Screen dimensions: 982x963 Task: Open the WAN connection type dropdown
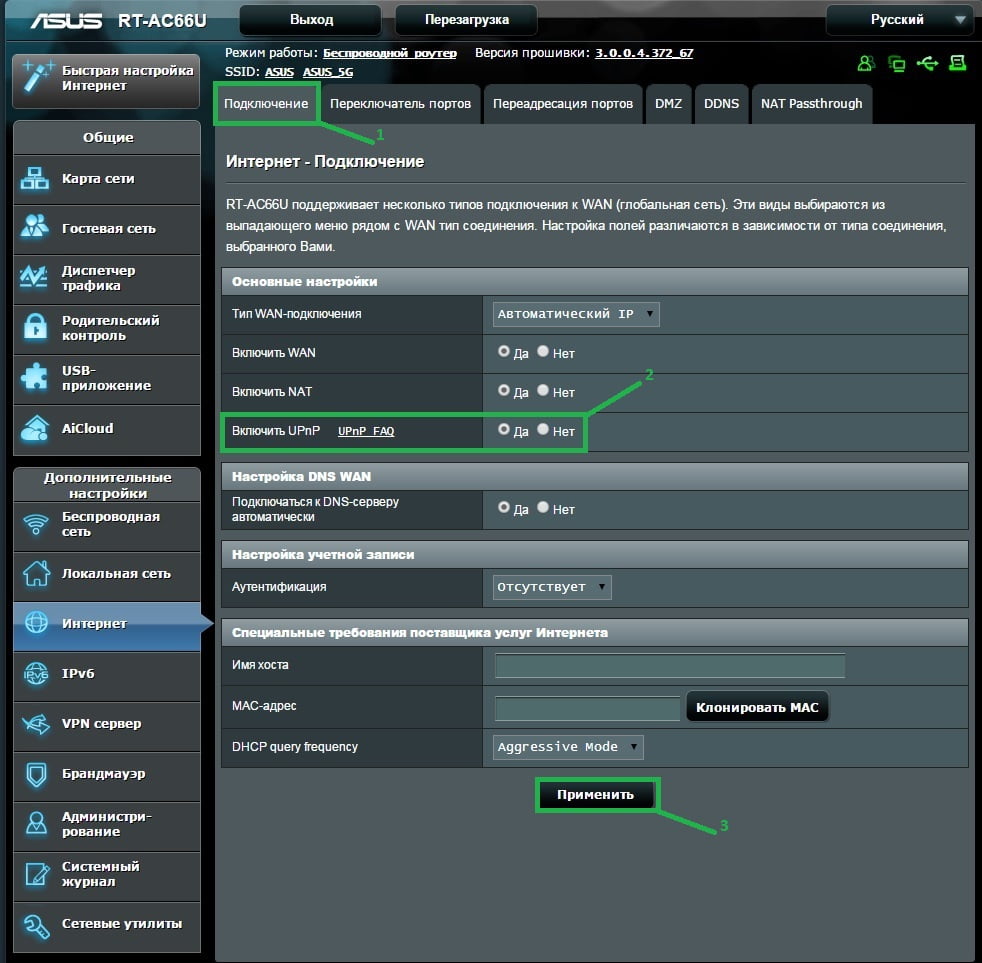click(x=576, y=314)
